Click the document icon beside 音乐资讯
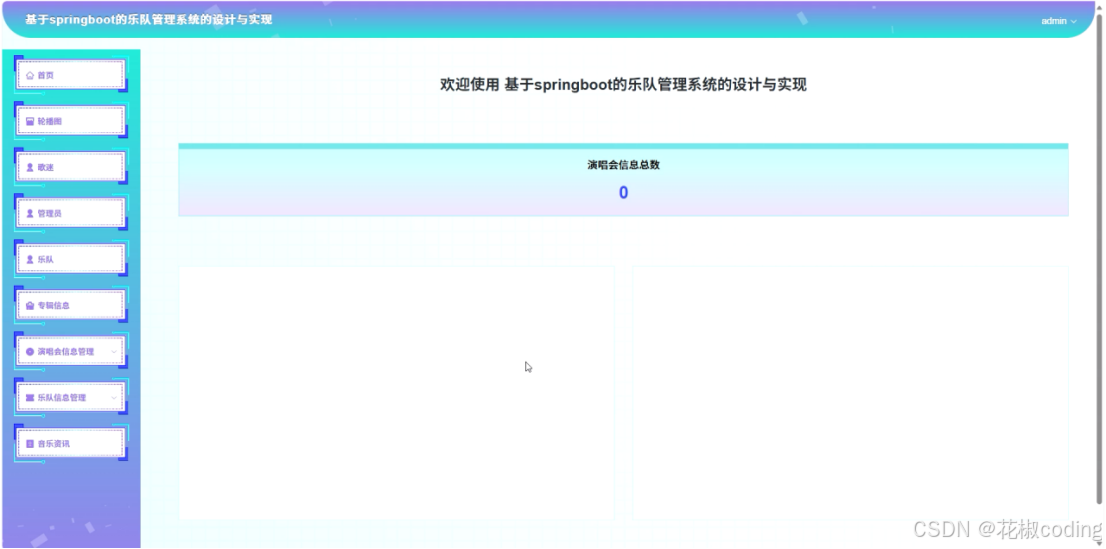 point(30,444)
